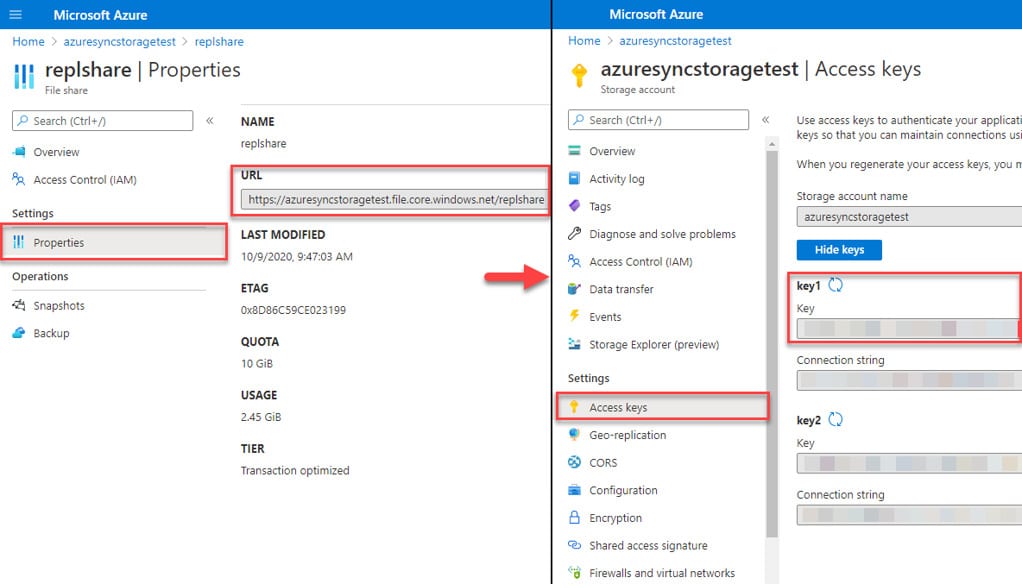Click the Events lightning icon
The width and height of the screenshot is (1022, 588).
pos(574,316)
